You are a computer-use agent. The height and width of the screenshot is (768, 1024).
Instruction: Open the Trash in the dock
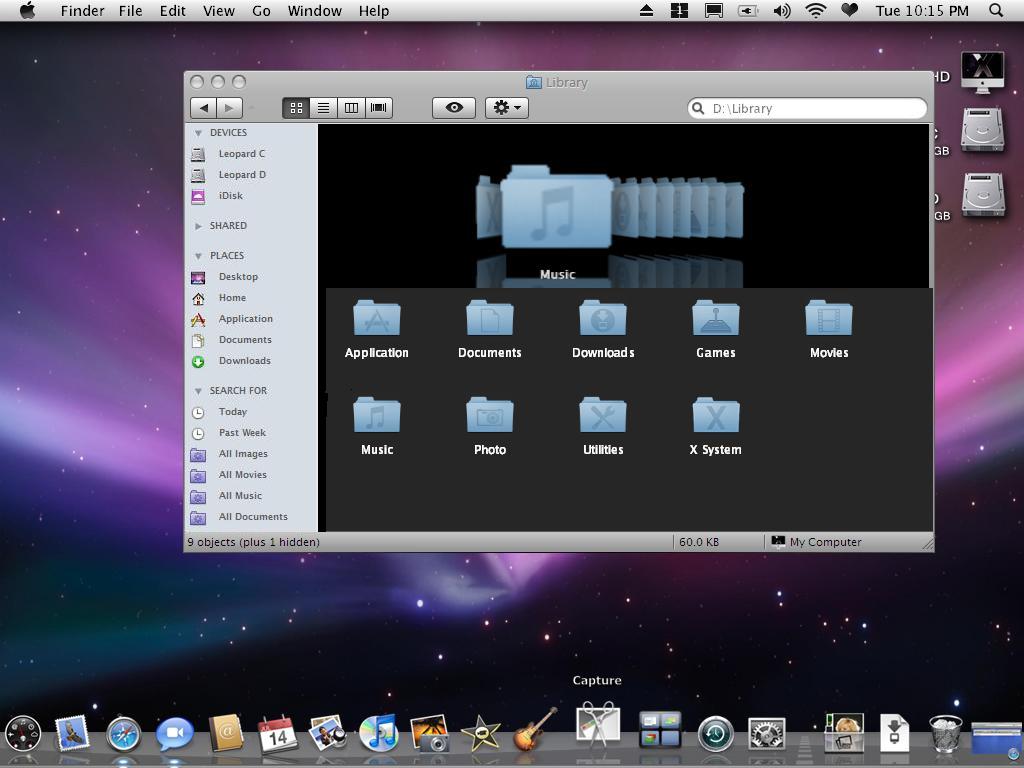point(946,734)
